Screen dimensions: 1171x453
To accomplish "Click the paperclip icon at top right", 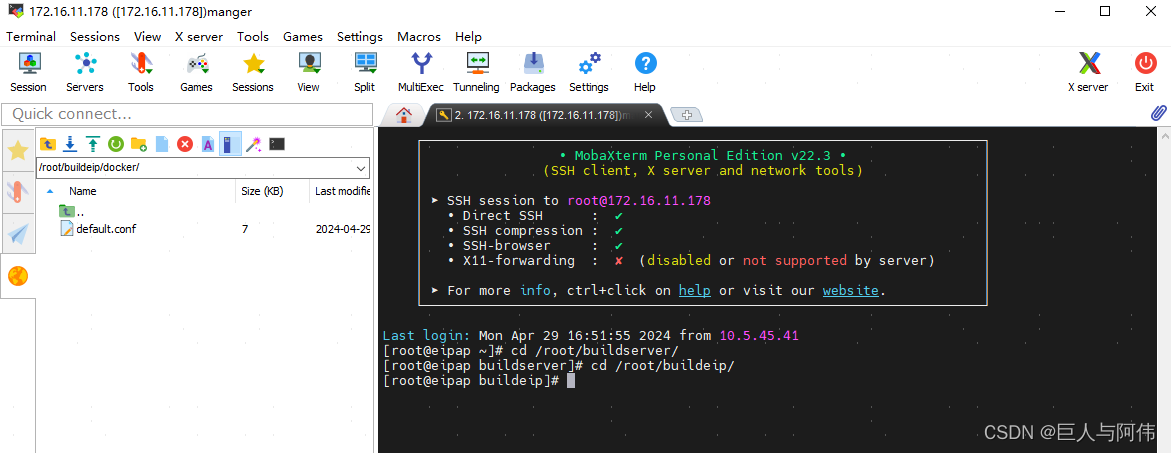I will [1158, 113].
